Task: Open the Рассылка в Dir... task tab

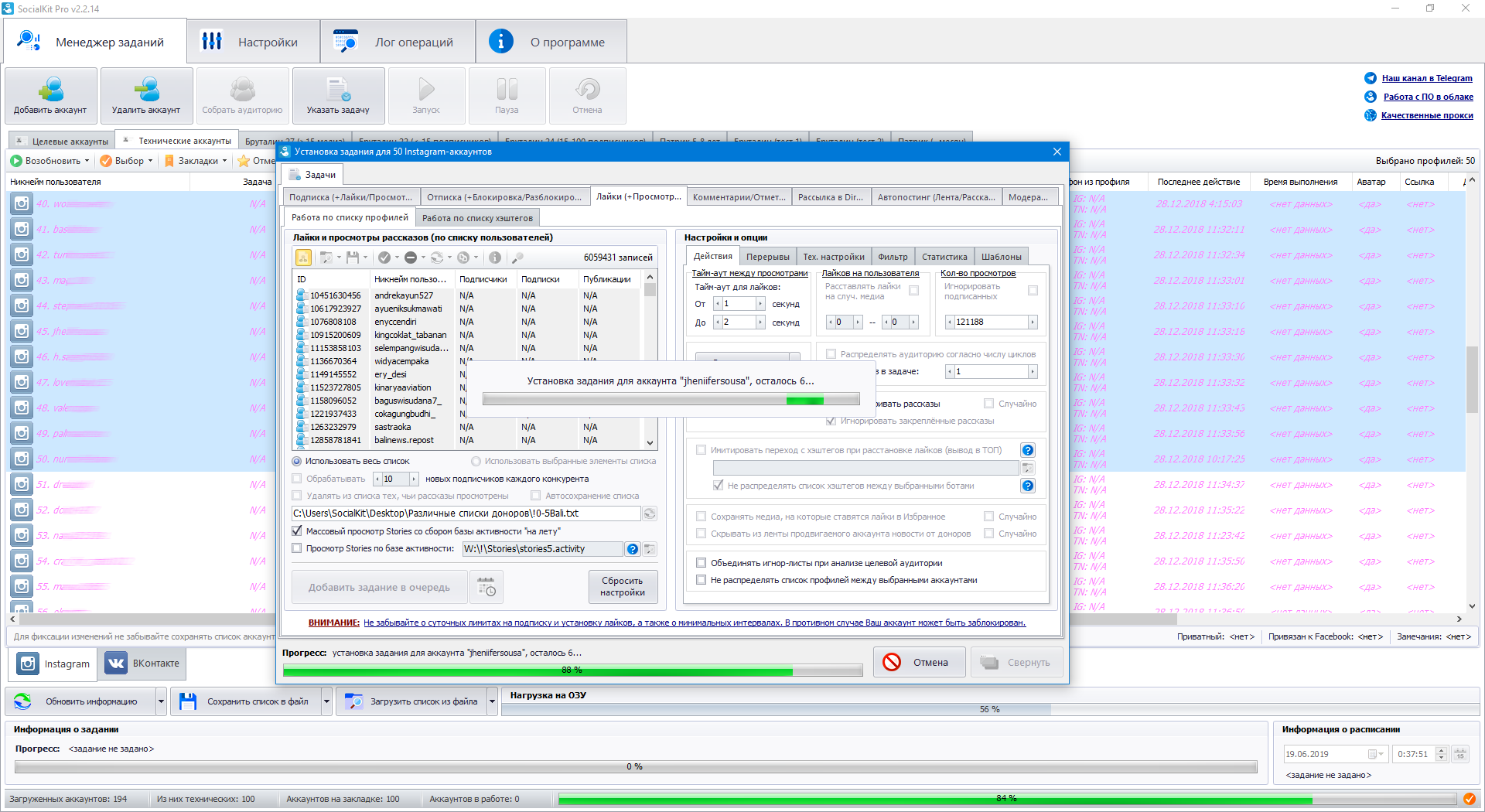Action: click(x=831, y=197)
